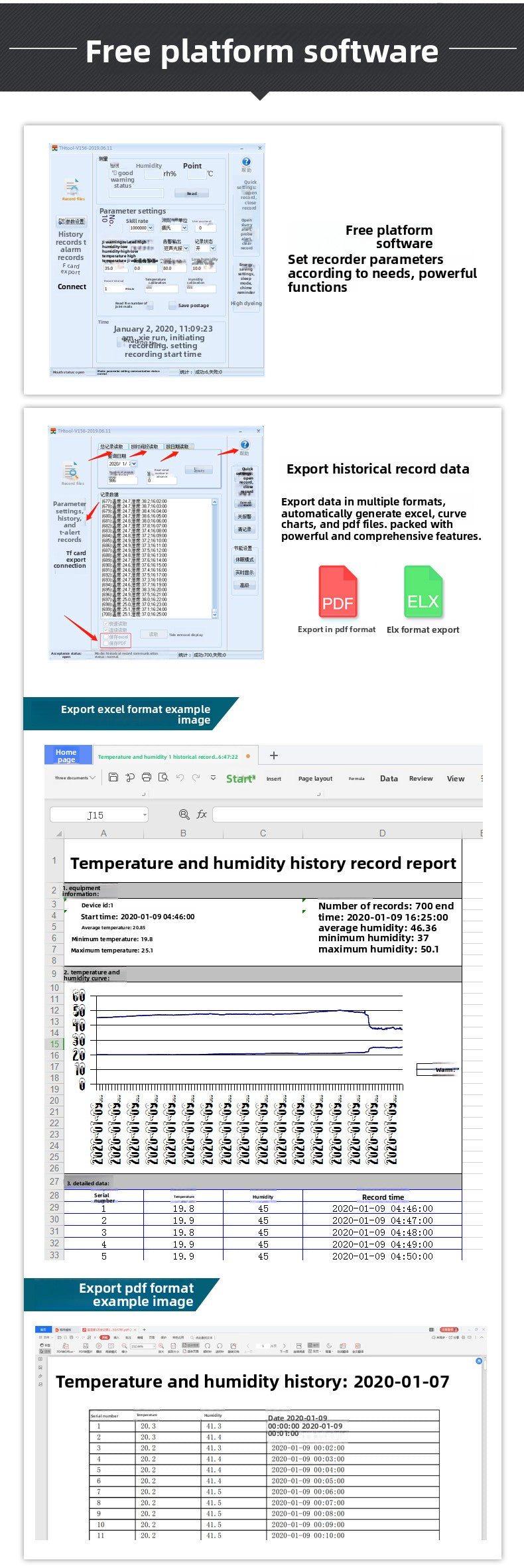Click the blue Help icon in first THtool window

coord(246,161)
